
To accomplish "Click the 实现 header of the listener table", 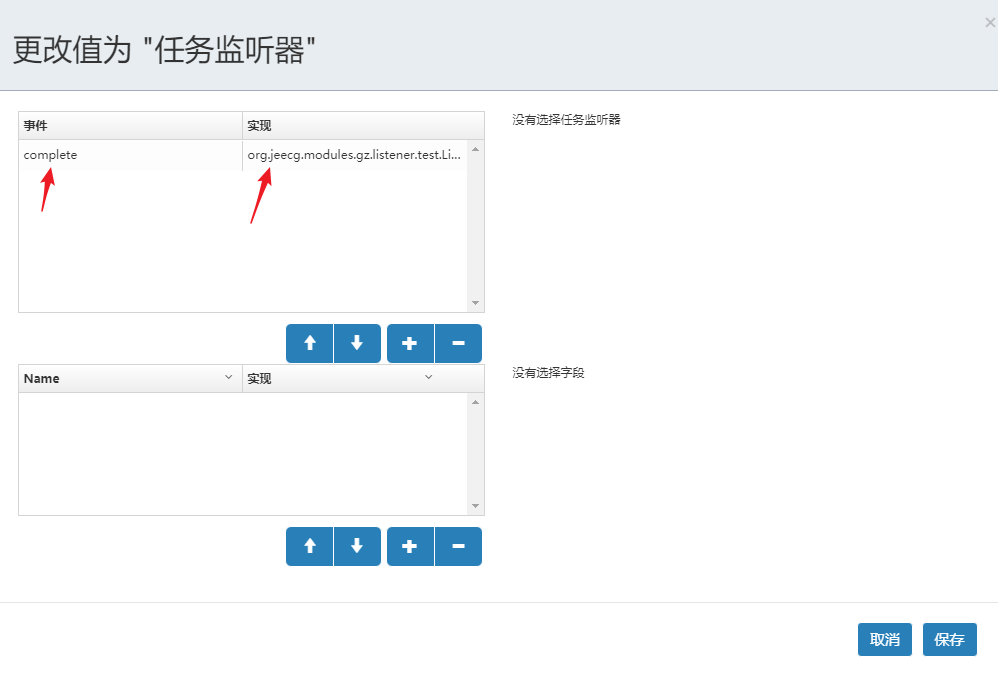I will [253, 125].
